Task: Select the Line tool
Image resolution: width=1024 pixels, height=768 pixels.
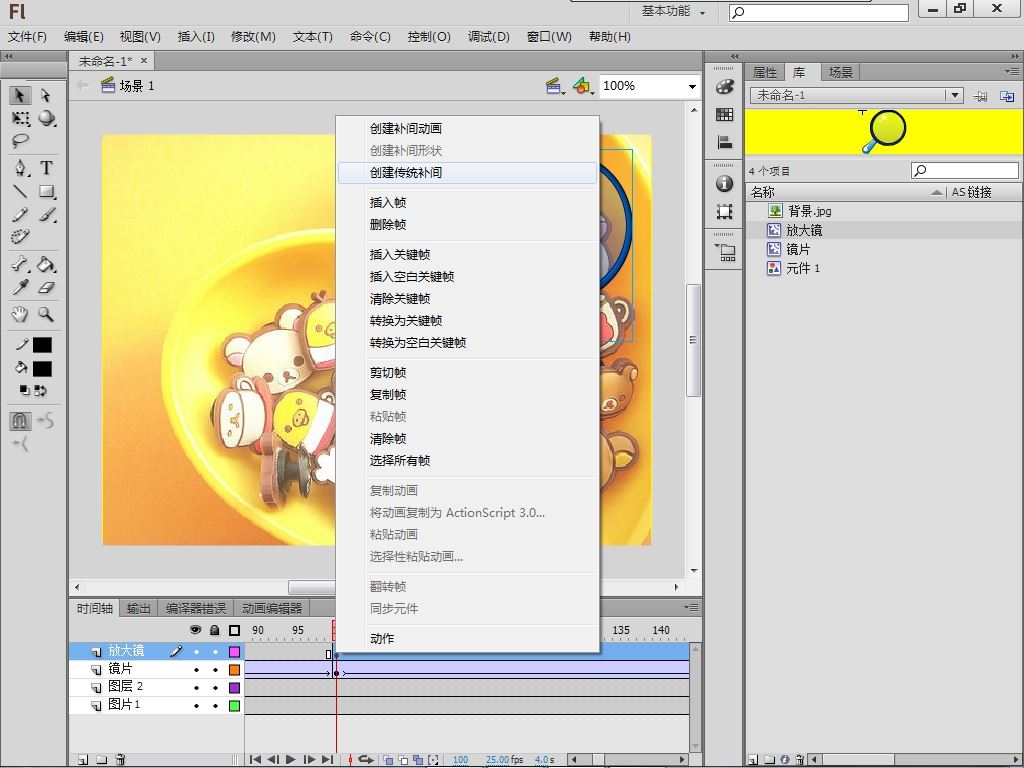Action: coord(20,191)
